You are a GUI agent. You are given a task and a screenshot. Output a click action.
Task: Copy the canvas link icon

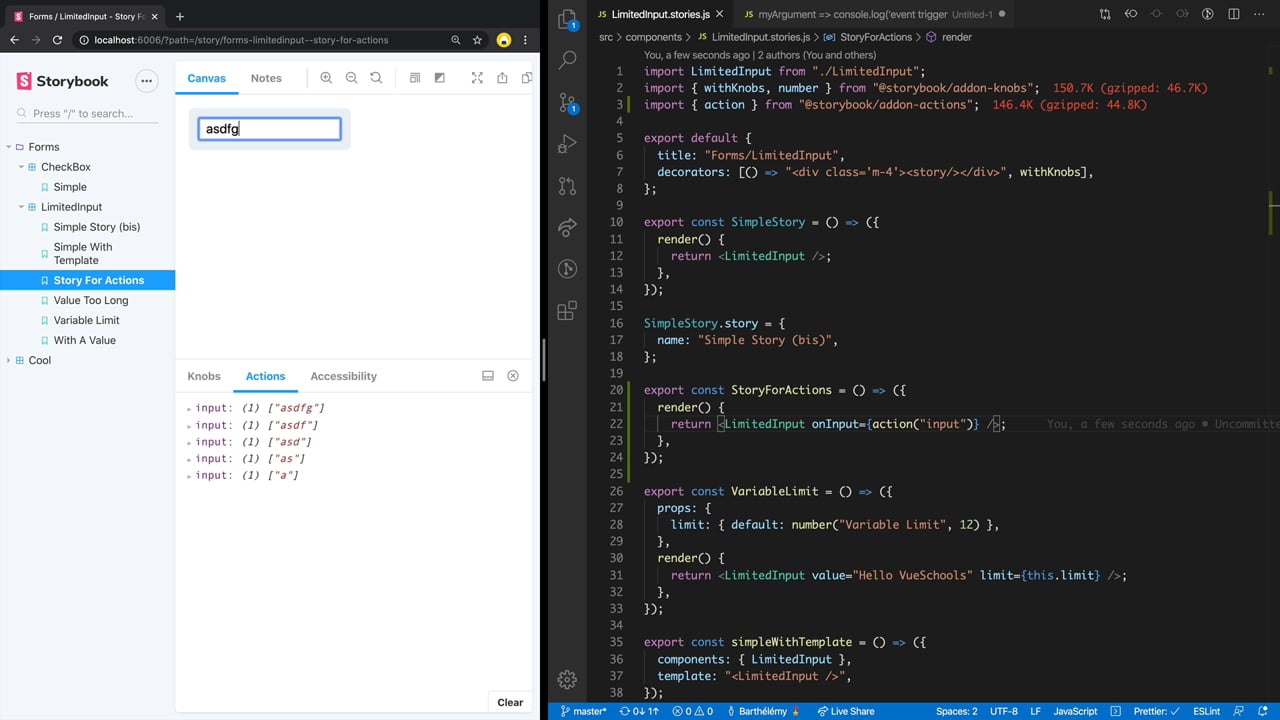(527, 78)
